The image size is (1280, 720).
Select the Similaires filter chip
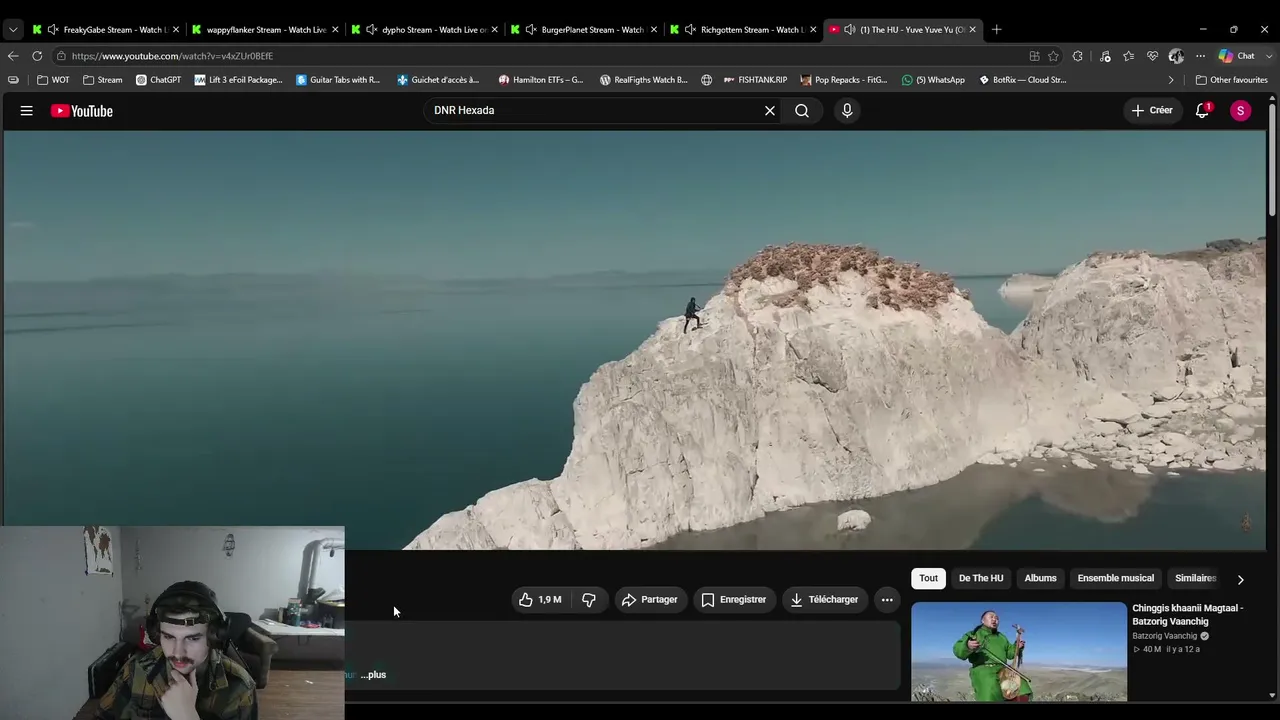(1195, 578)
